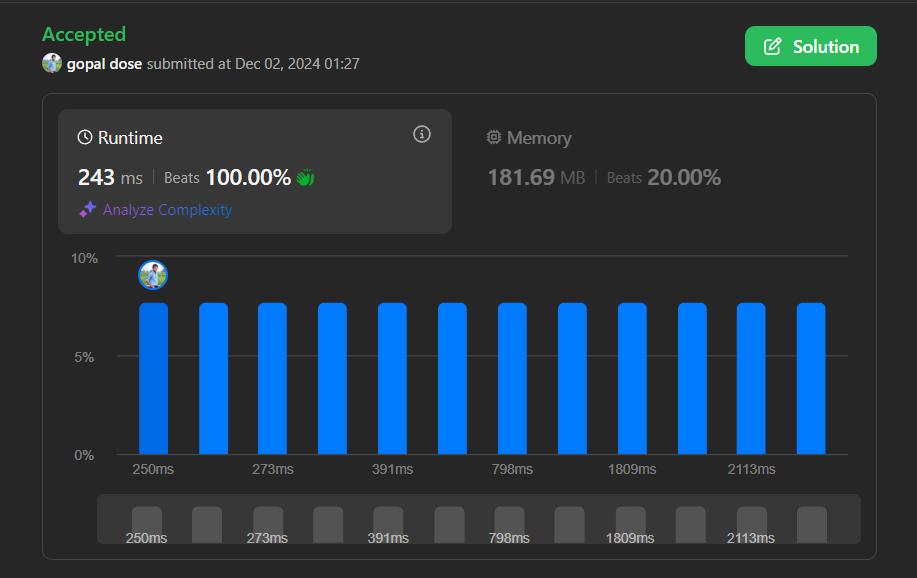The width and height of the screenshot is (917, 578).
Task: Click the 250ms bar in range slider
Action: (x=147, y=525)
